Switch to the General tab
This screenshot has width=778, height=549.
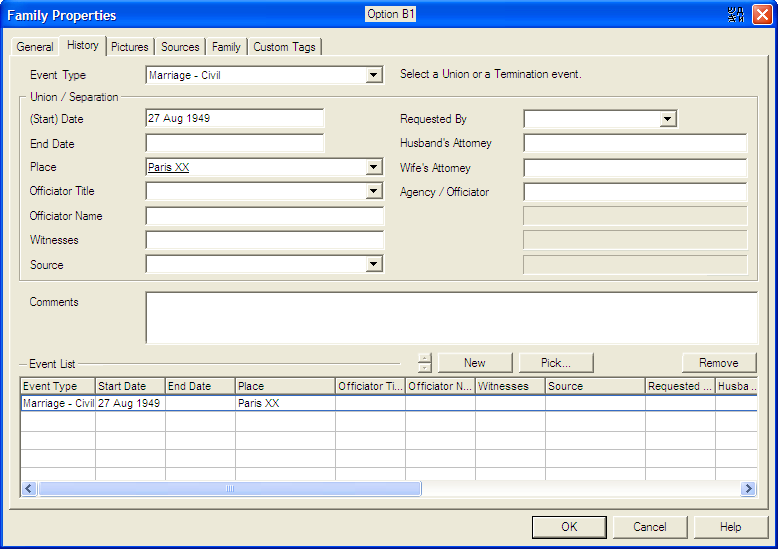[35, 47]
